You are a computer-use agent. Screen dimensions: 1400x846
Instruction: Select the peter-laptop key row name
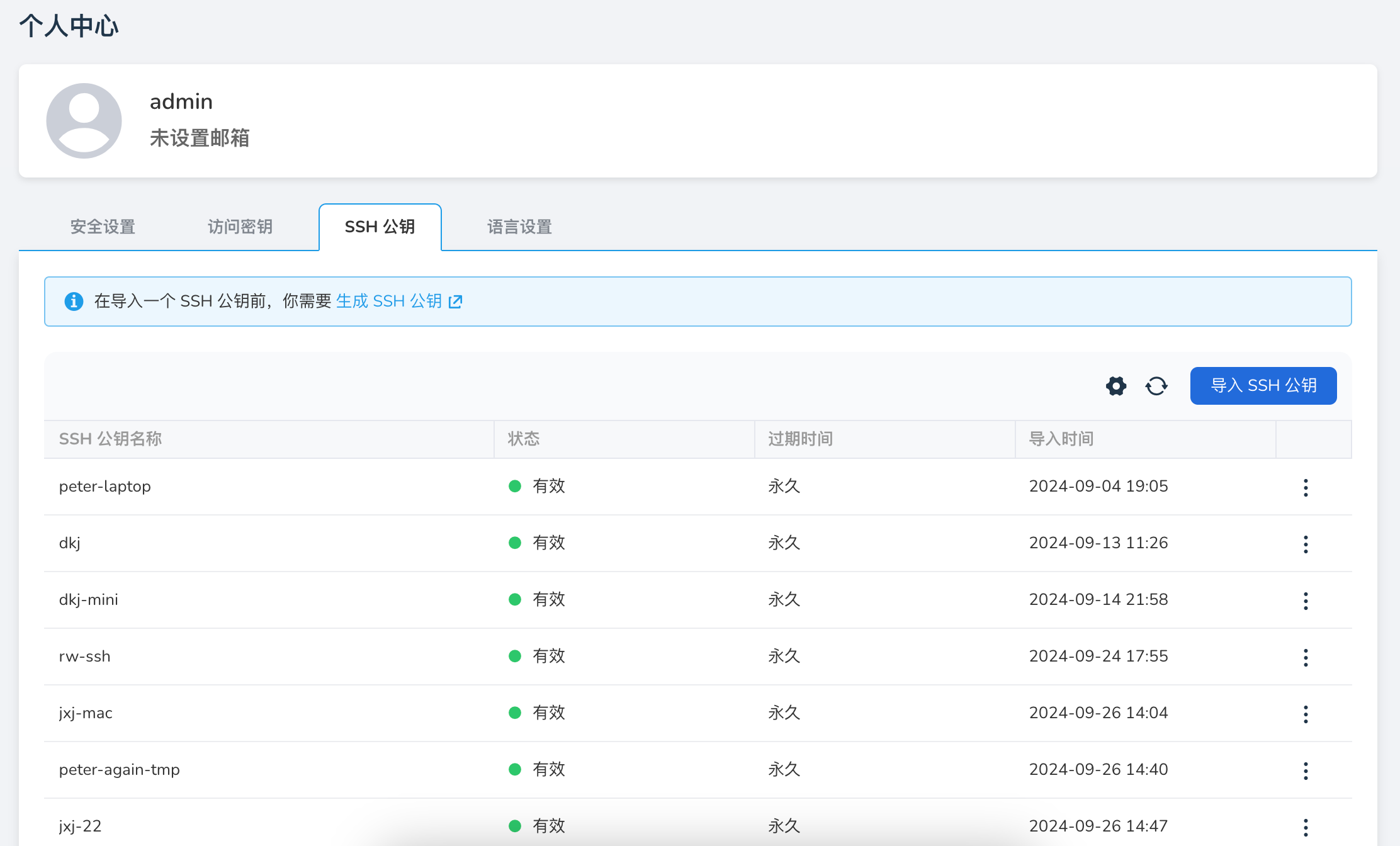click(x=104, y=487)
